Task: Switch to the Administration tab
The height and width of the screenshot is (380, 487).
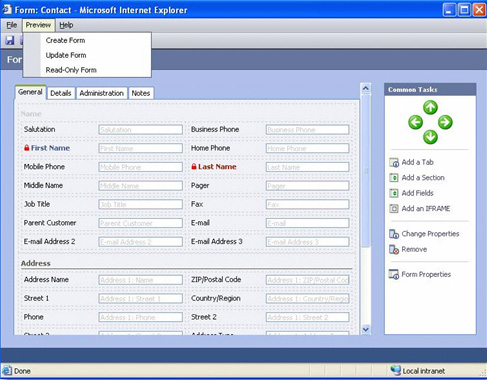Action: [x=101, y=93]
